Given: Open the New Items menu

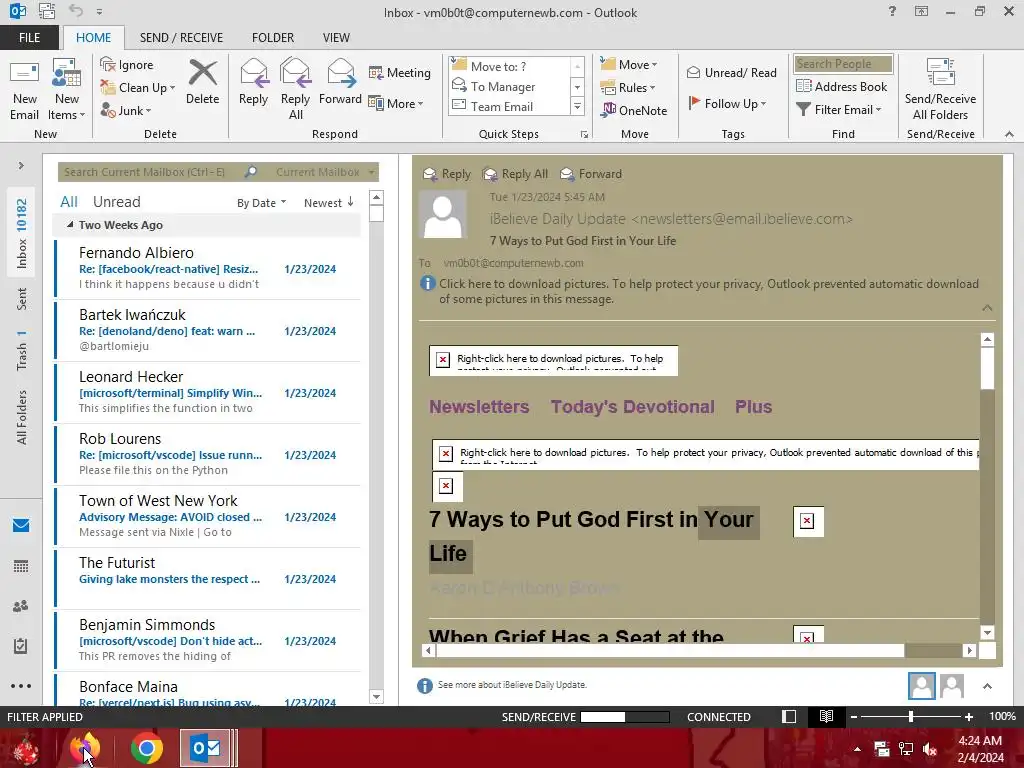Looking at the screenshot, I should tap(67, 90).
